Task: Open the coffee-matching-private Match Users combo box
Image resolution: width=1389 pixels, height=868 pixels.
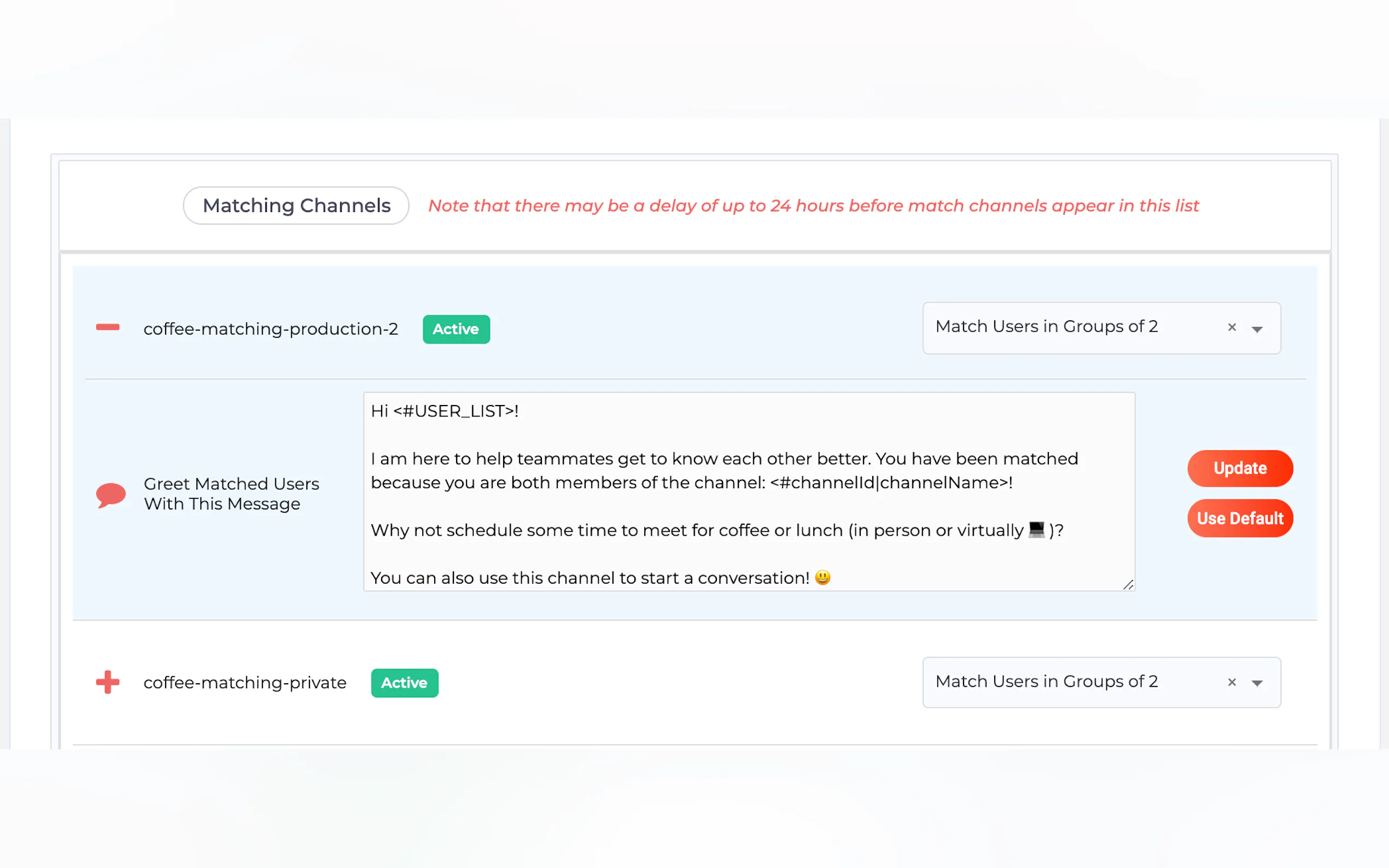Action: coord(1046,682)
